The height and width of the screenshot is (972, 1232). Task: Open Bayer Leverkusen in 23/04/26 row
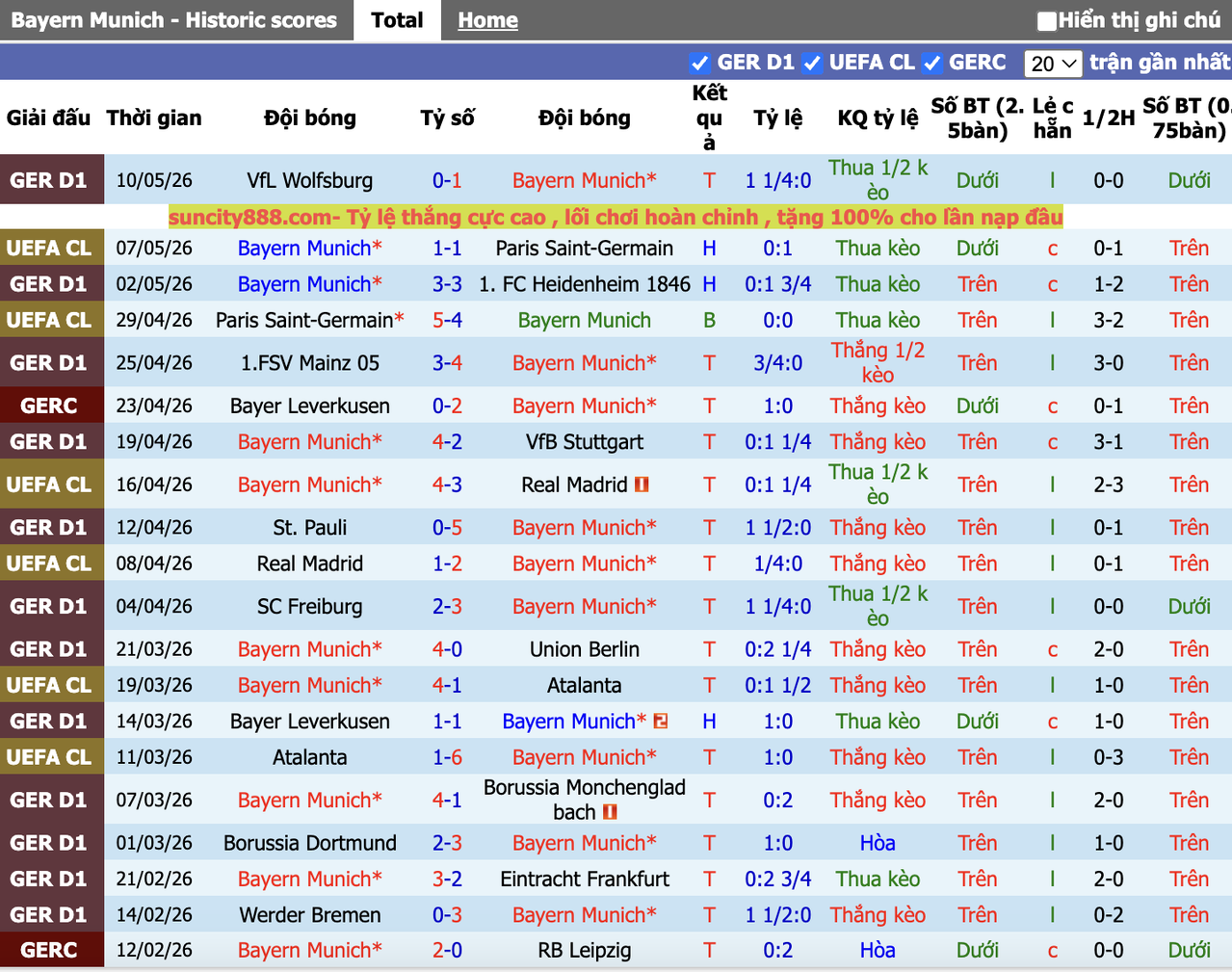(309, 406)
